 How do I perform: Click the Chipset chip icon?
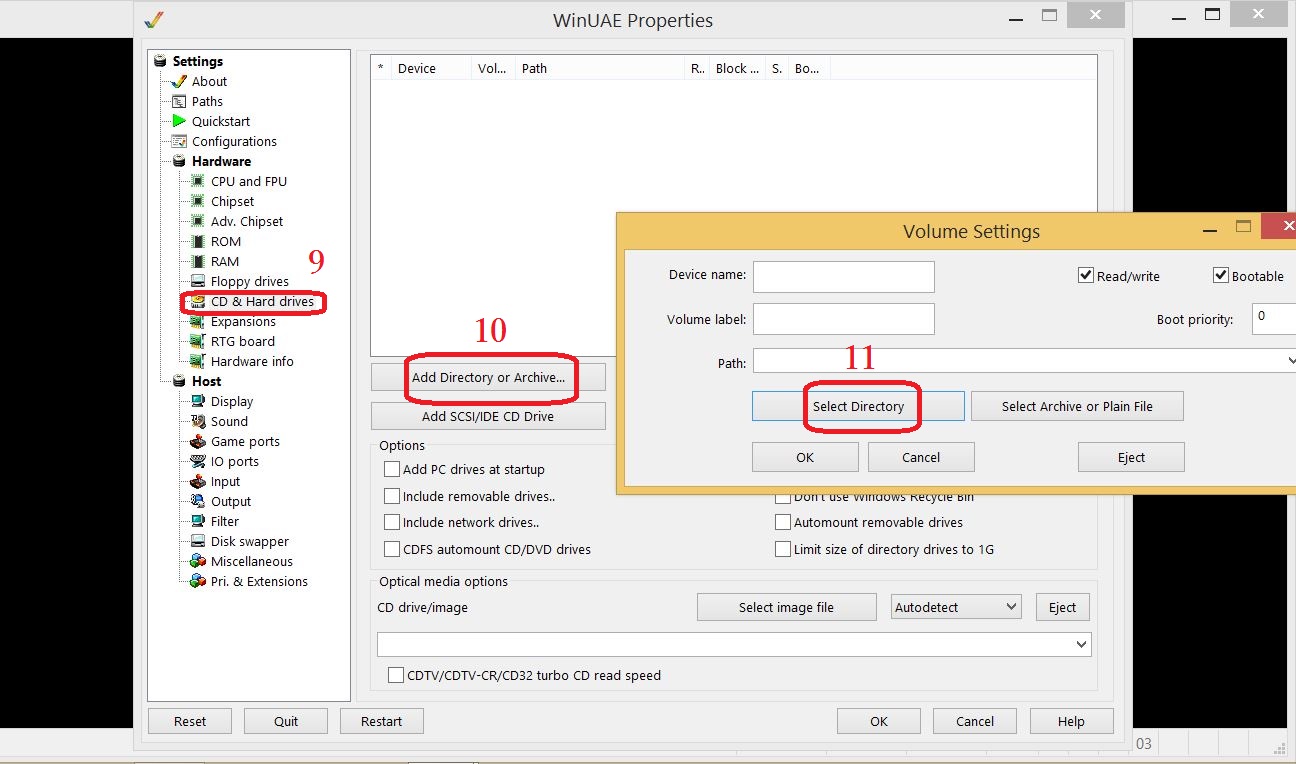point(198,201)
